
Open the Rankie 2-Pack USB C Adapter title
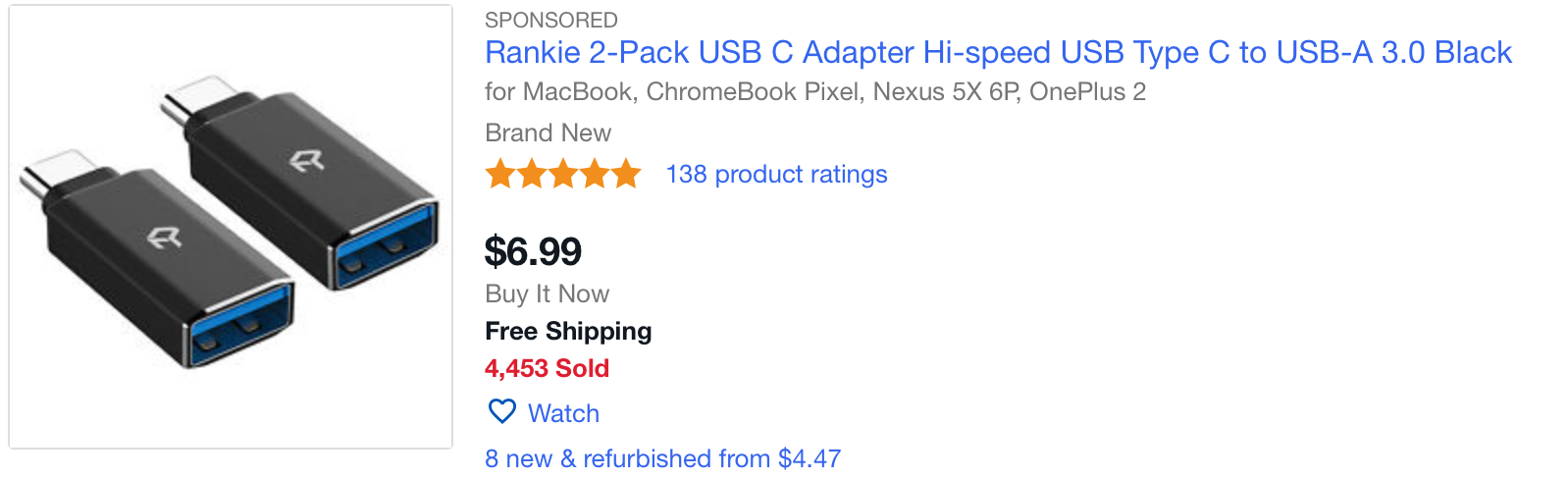[x=998, y=52]
